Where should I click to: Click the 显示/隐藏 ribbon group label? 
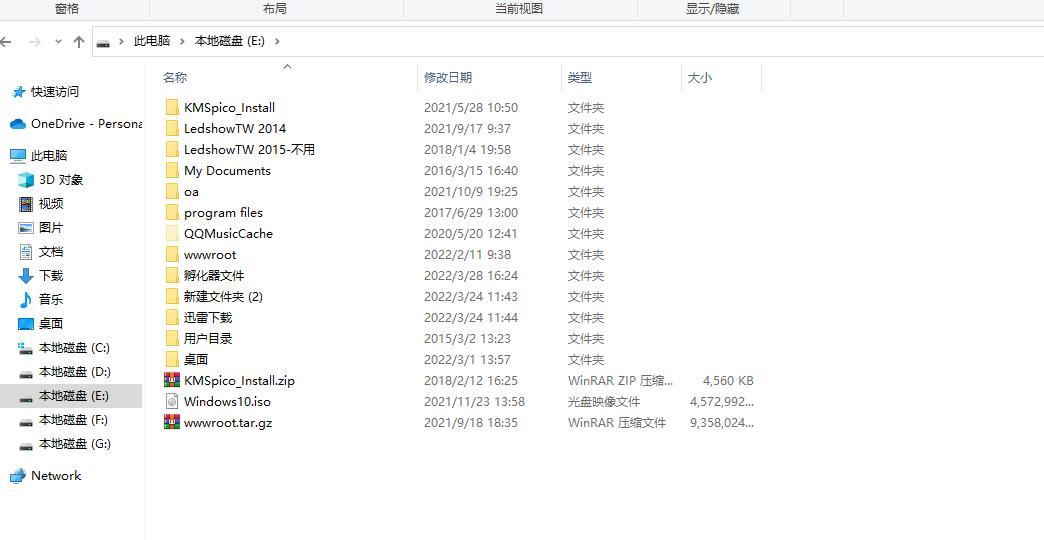[x=712, y=9]
